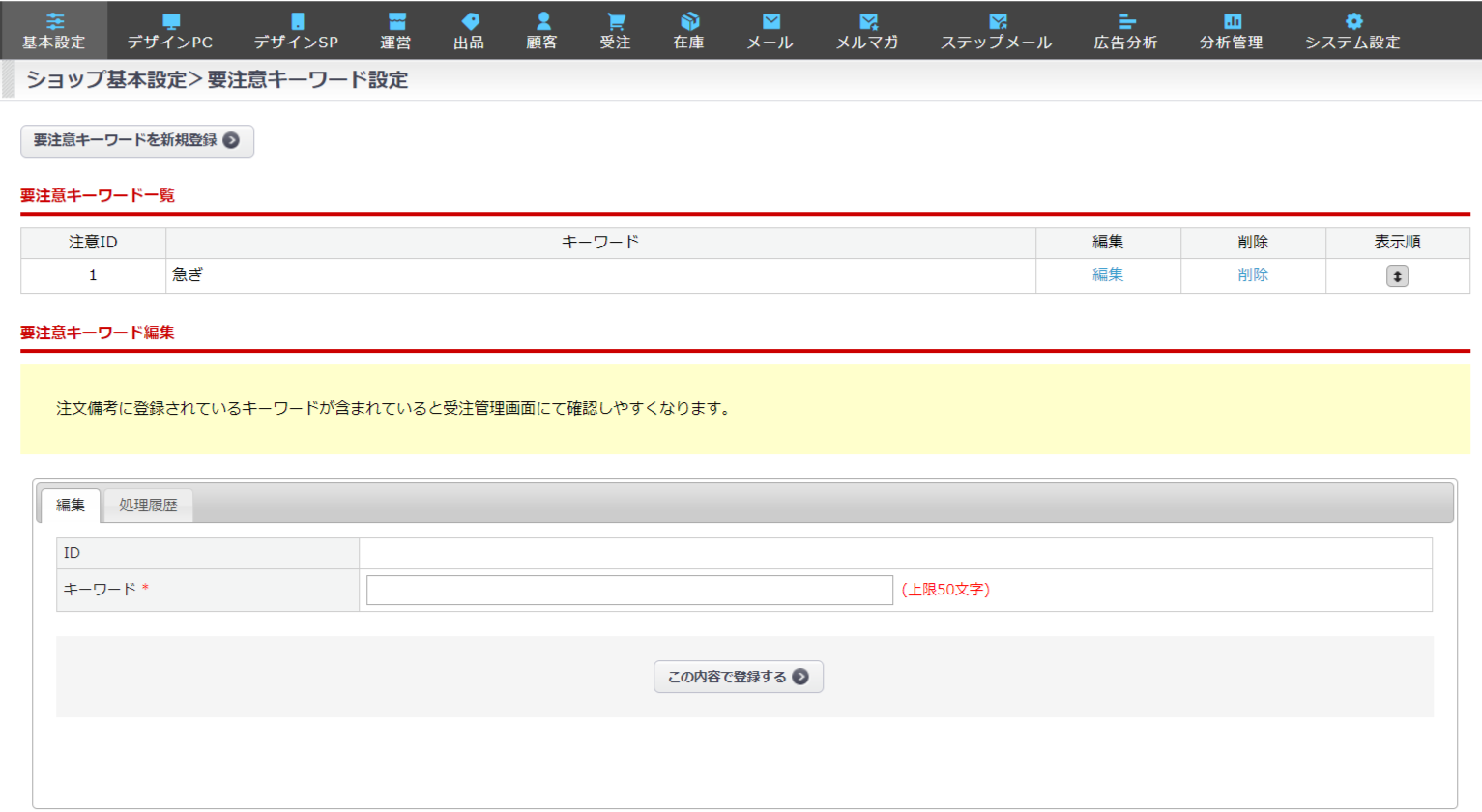Open the デザインSP smartphone icon
The width and height of the screenshot is (1482, 812).
tap(297, 21)
